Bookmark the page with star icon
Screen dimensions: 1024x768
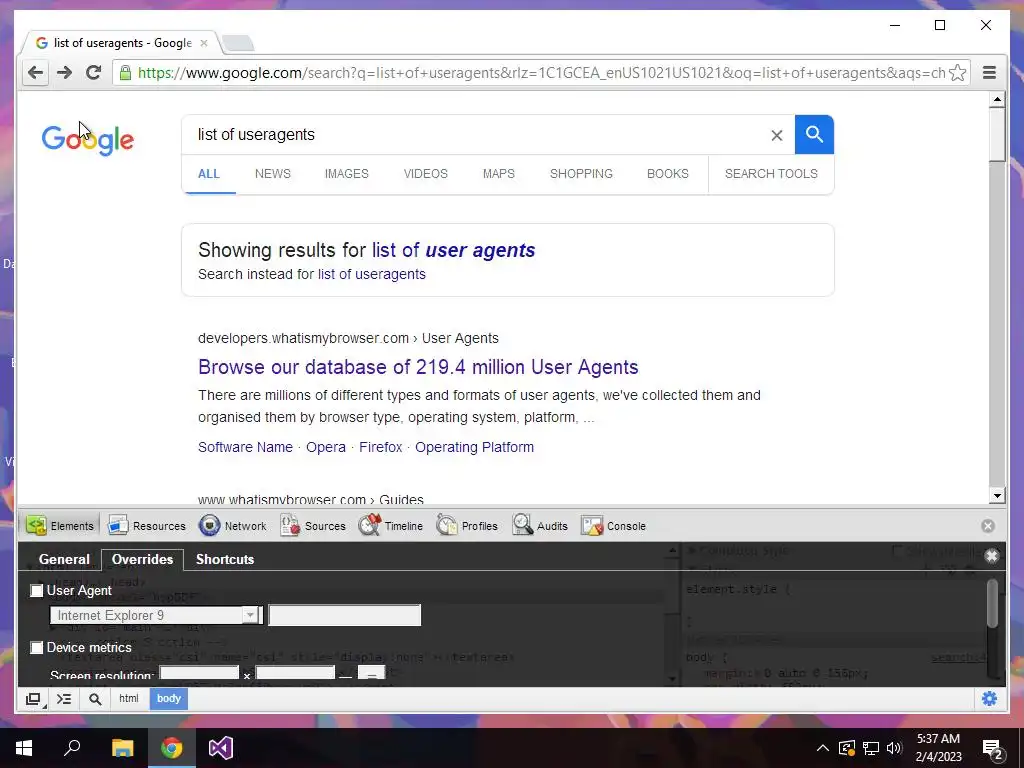click(957, 72)
